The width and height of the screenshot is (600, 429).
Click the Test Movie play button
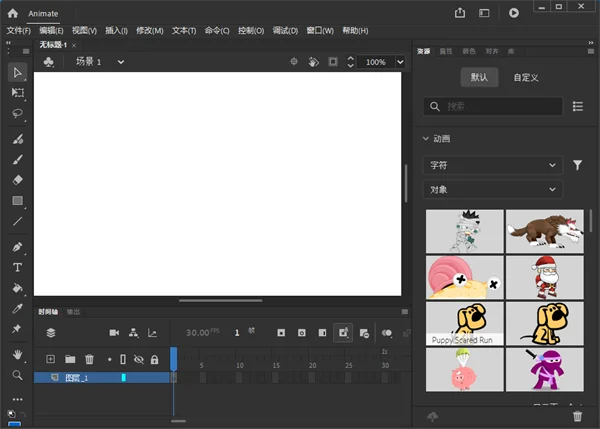pyautogui.click(x=514, y=13)
